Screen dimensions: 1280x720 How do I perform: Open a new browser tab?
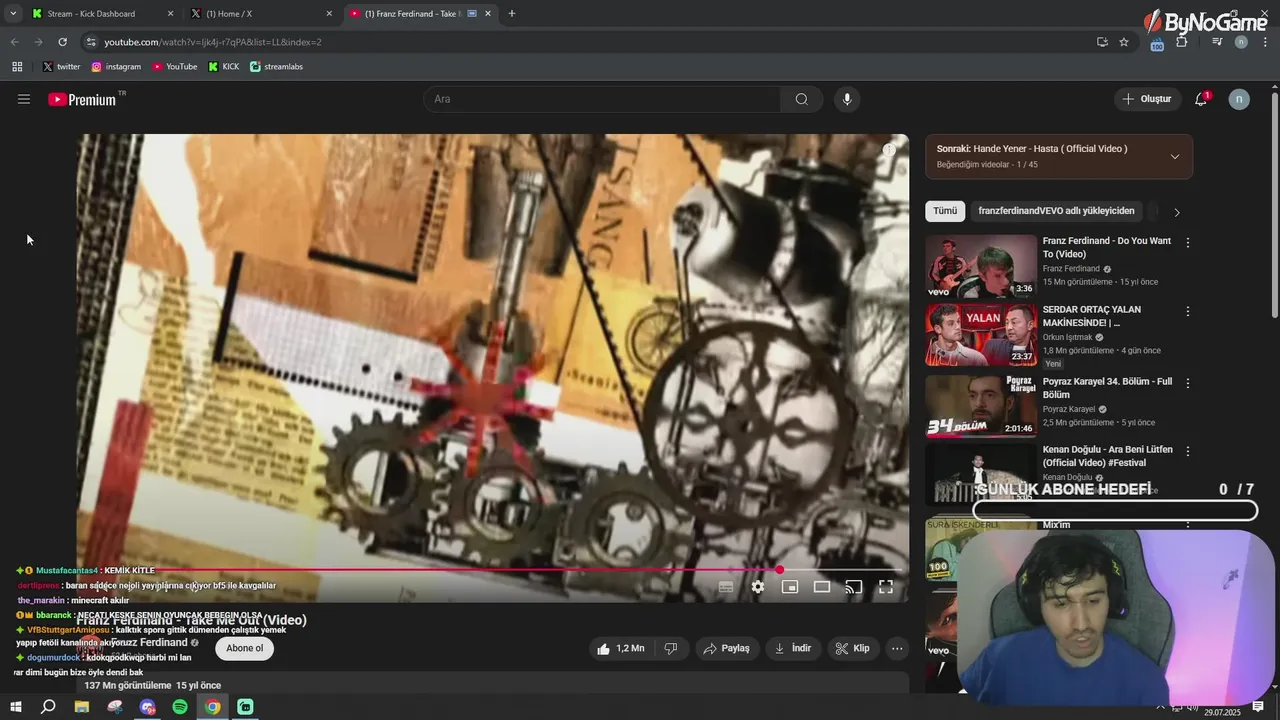coord(512,14)
